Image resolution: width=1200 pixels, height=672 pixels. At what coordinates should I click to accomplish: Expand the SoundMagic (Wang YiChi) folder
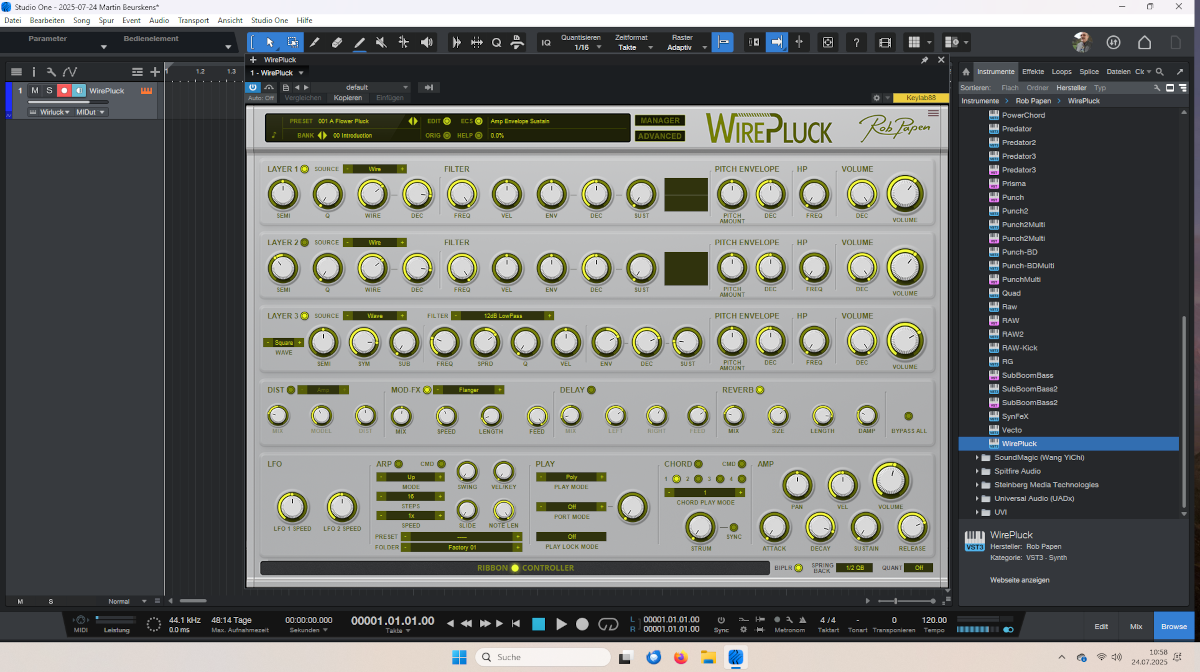coord(977,457)
